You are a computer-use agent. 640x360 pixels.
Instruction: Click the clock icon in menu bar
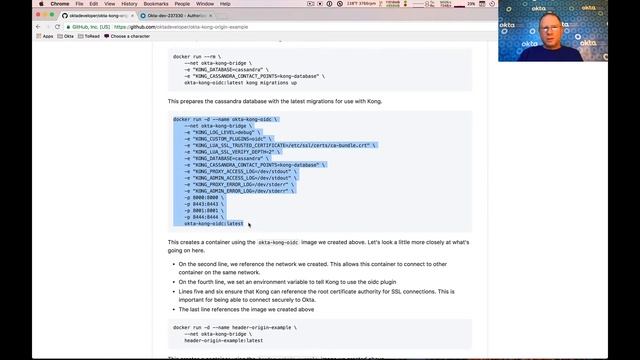point(492,4)
